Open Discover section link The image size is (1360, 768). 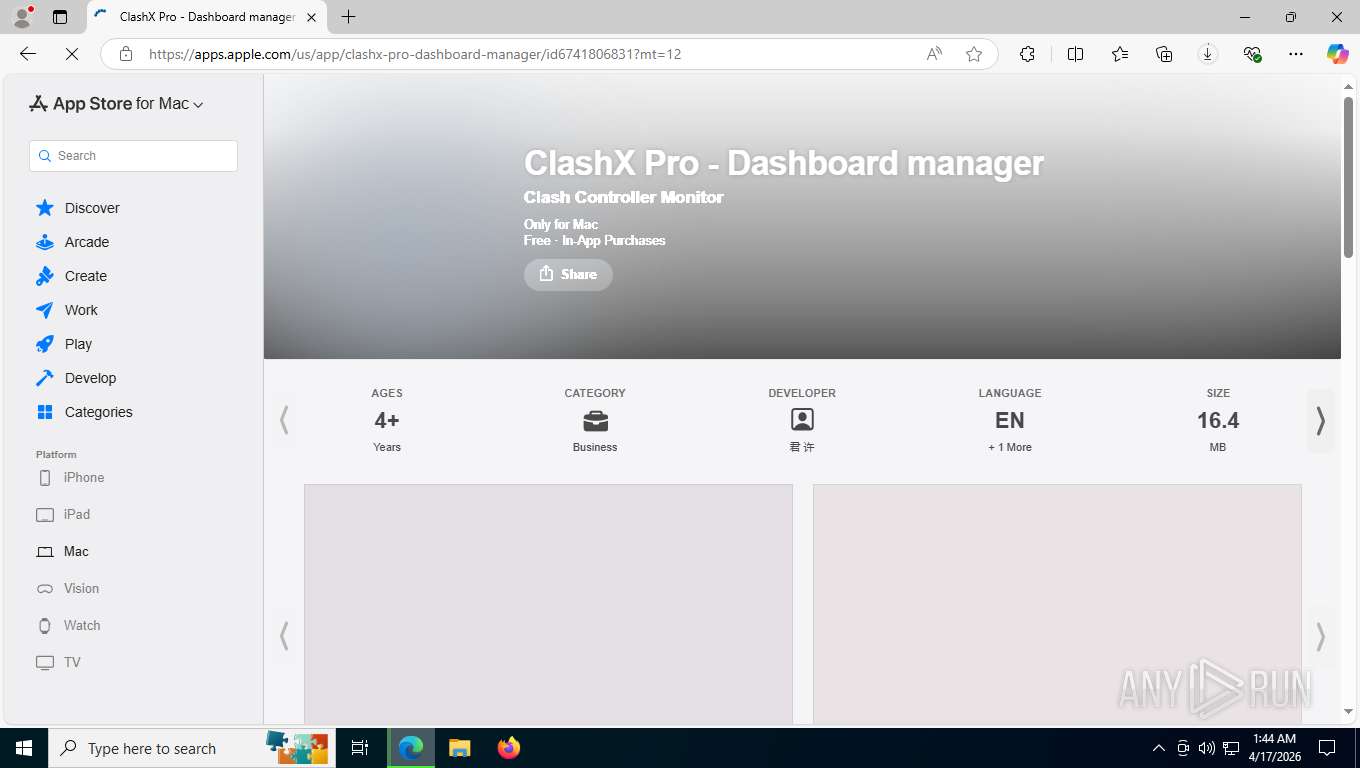(x=92, y=208)
